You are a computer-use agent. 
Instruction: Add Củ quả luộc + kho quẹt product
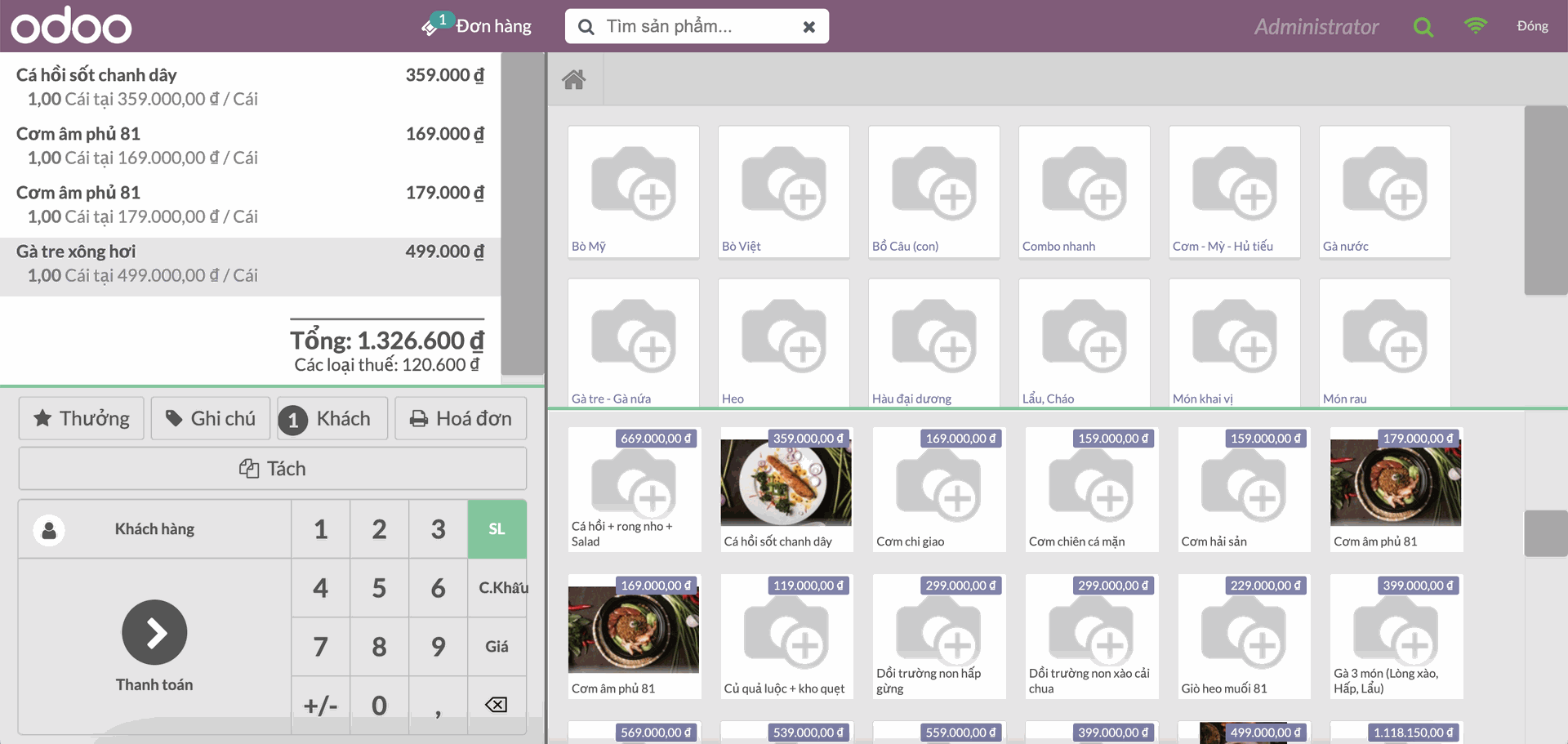pyautogui.click(x=786, y=636)
